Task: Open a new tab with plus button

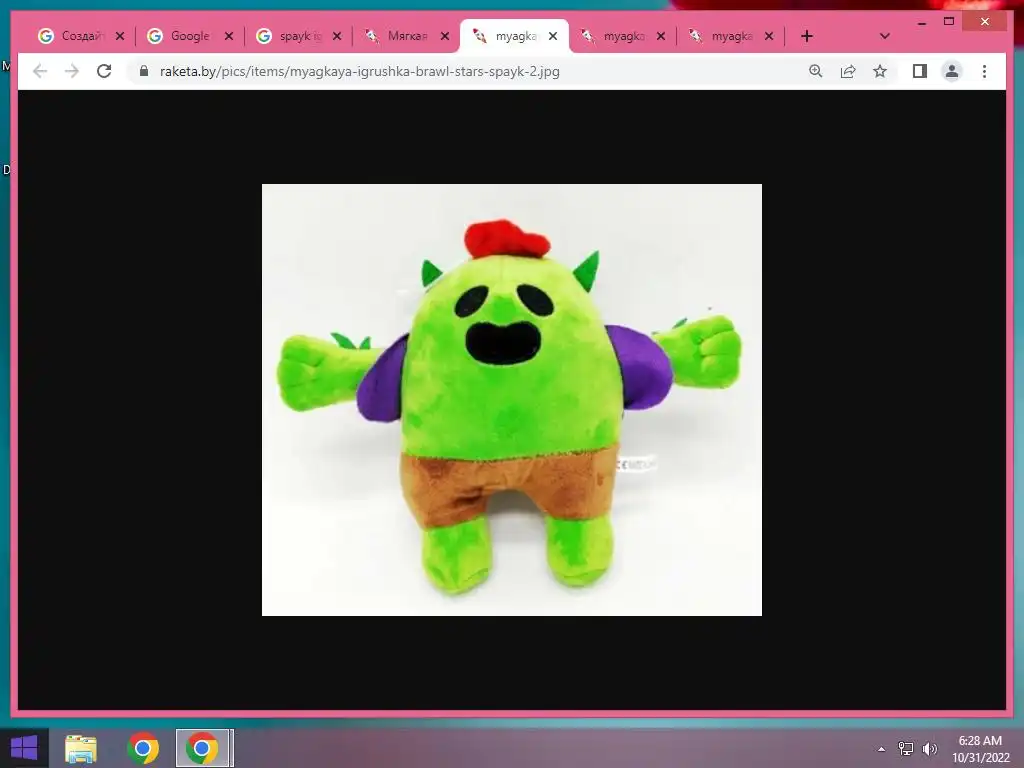Action: (x=807, y=36)
